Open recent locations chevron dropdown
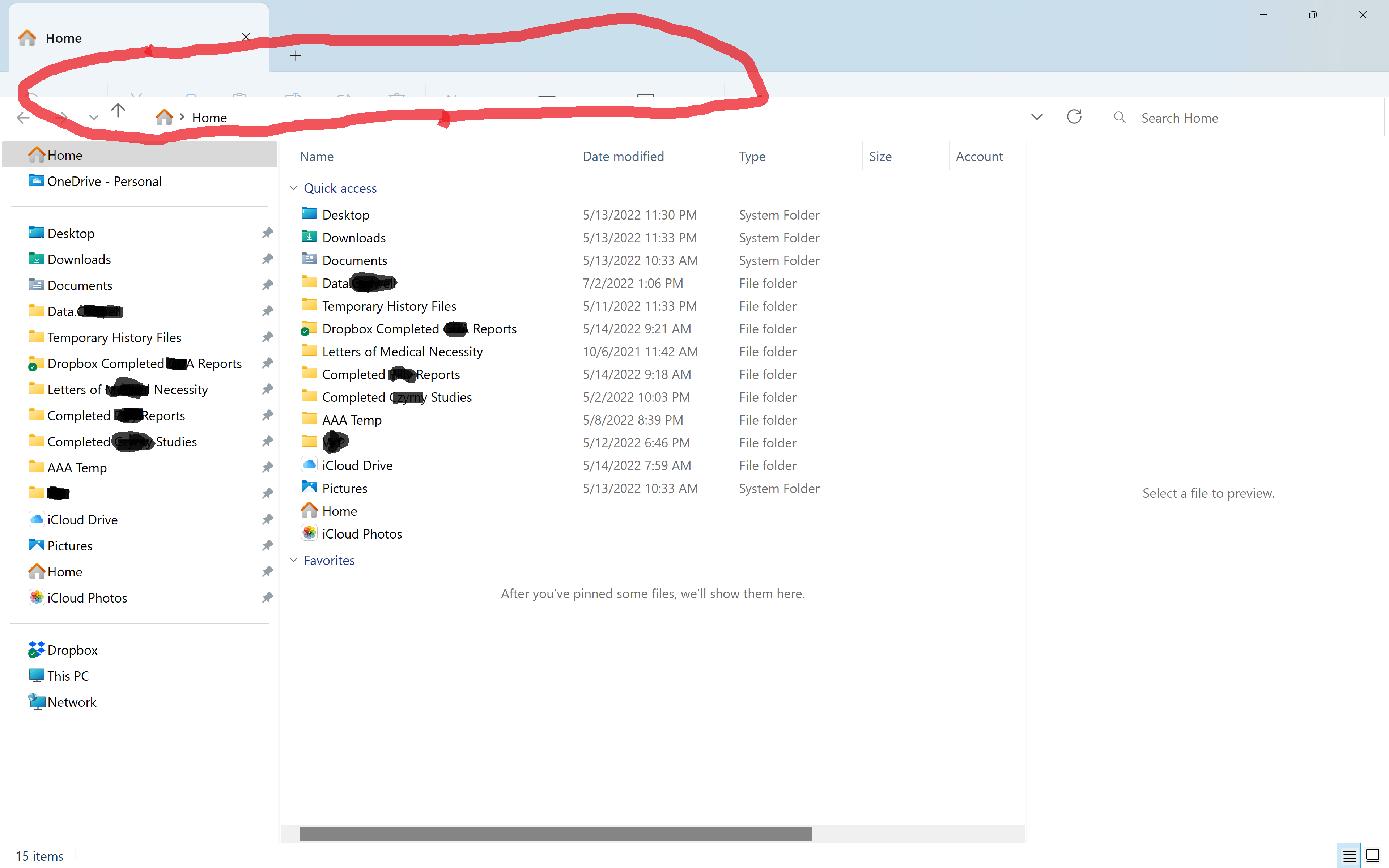The image size is (1389, 868). point(94,118)
